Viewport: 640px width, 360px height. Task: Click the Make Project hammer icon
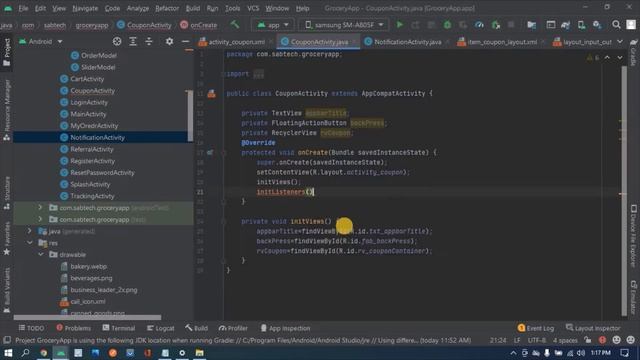tap(235, 24)
